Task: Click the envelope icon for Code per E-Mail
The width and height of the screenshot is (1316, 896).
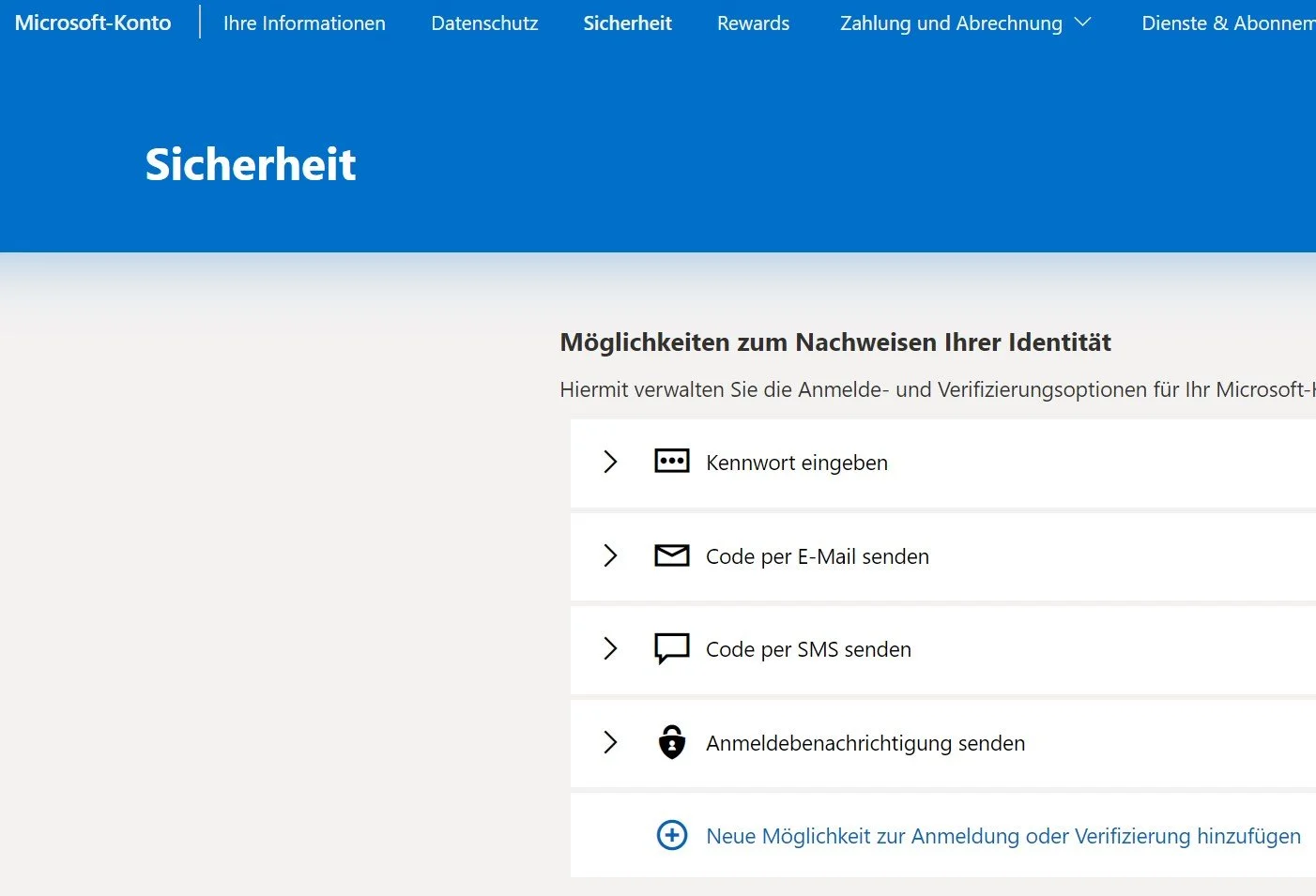Action: tap(671, 555)
